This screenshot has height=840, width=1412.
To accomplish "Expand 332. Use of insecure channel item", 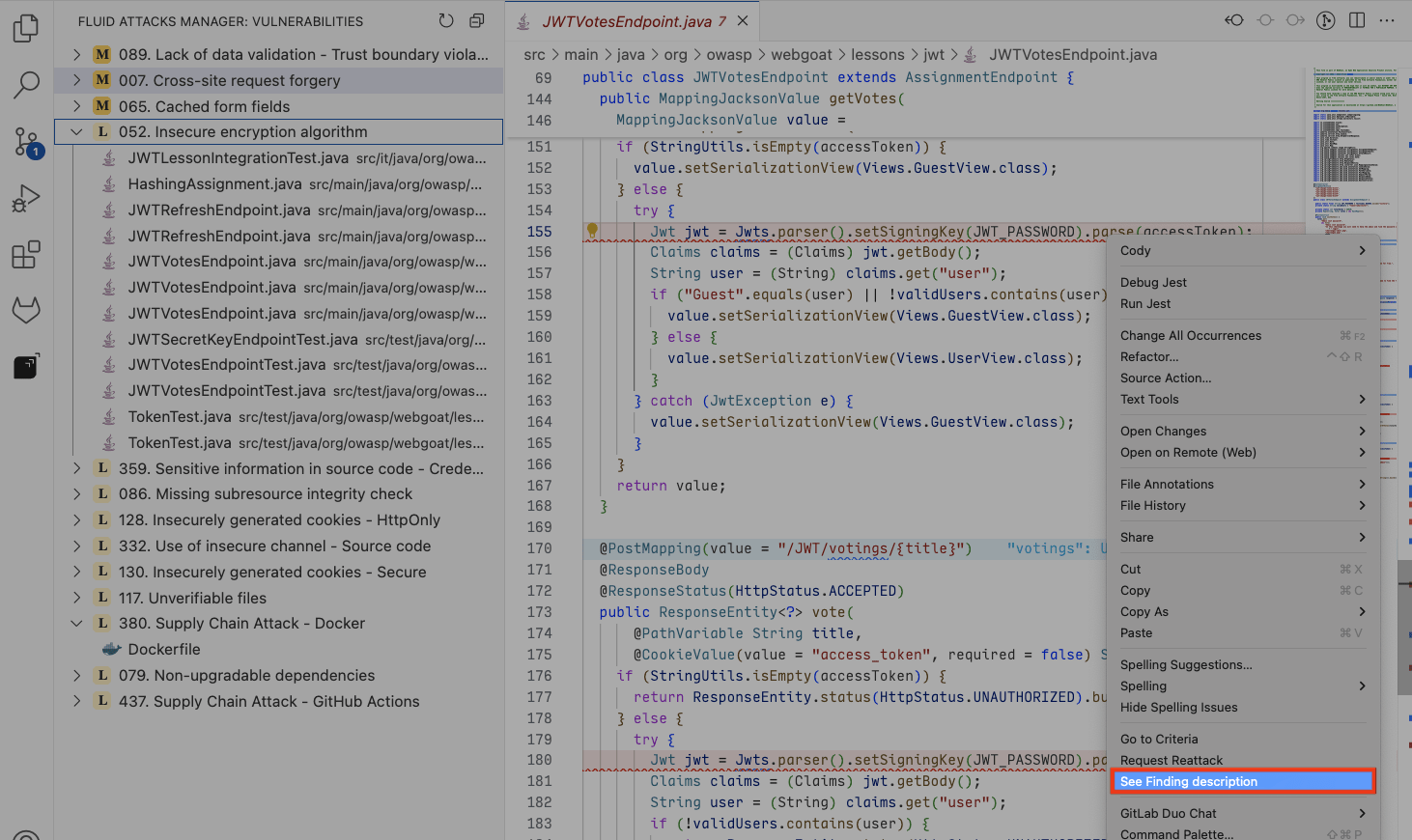I will [76, 546].
